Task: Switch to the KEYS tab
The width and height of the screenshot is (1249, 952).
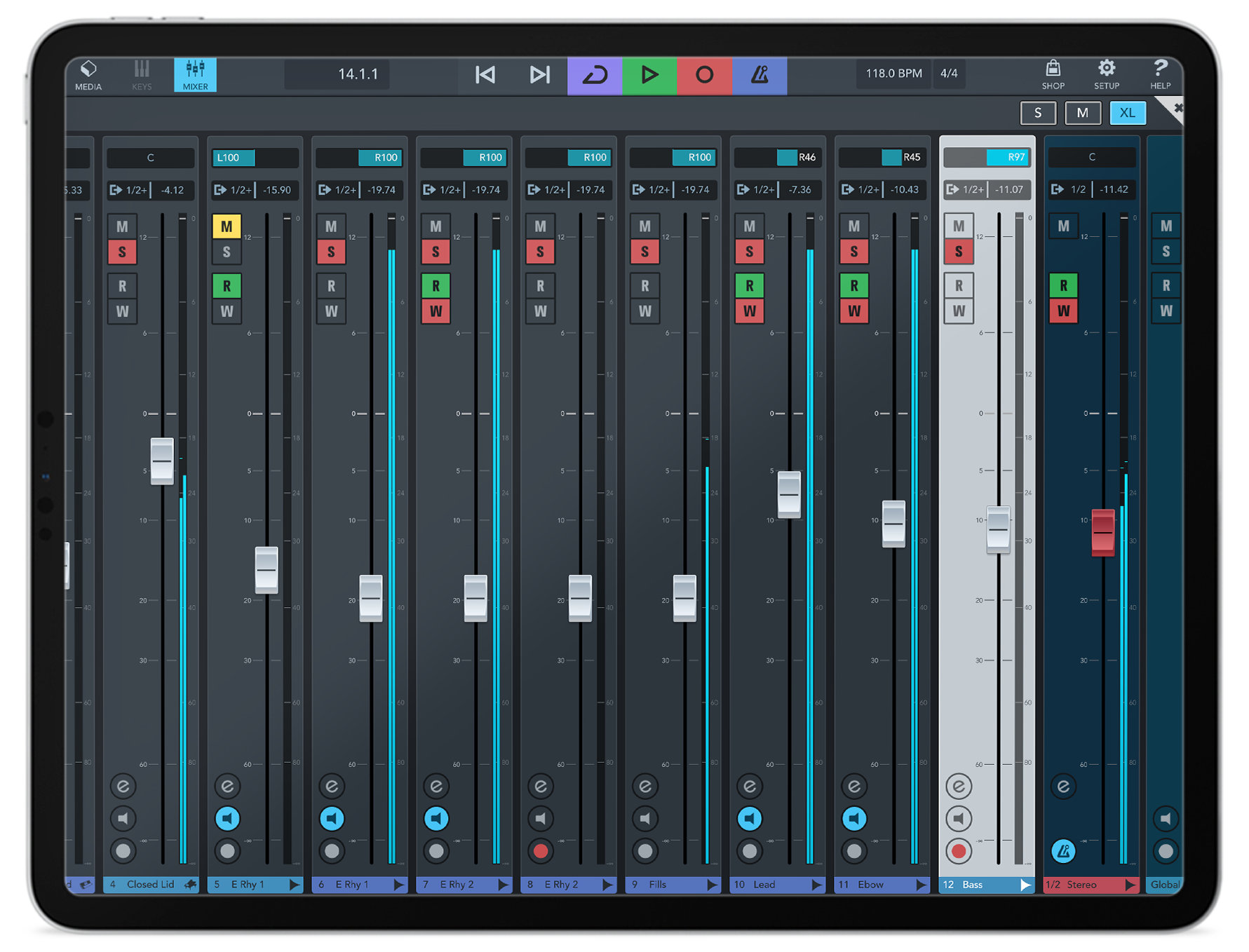Action: point(142,74)
